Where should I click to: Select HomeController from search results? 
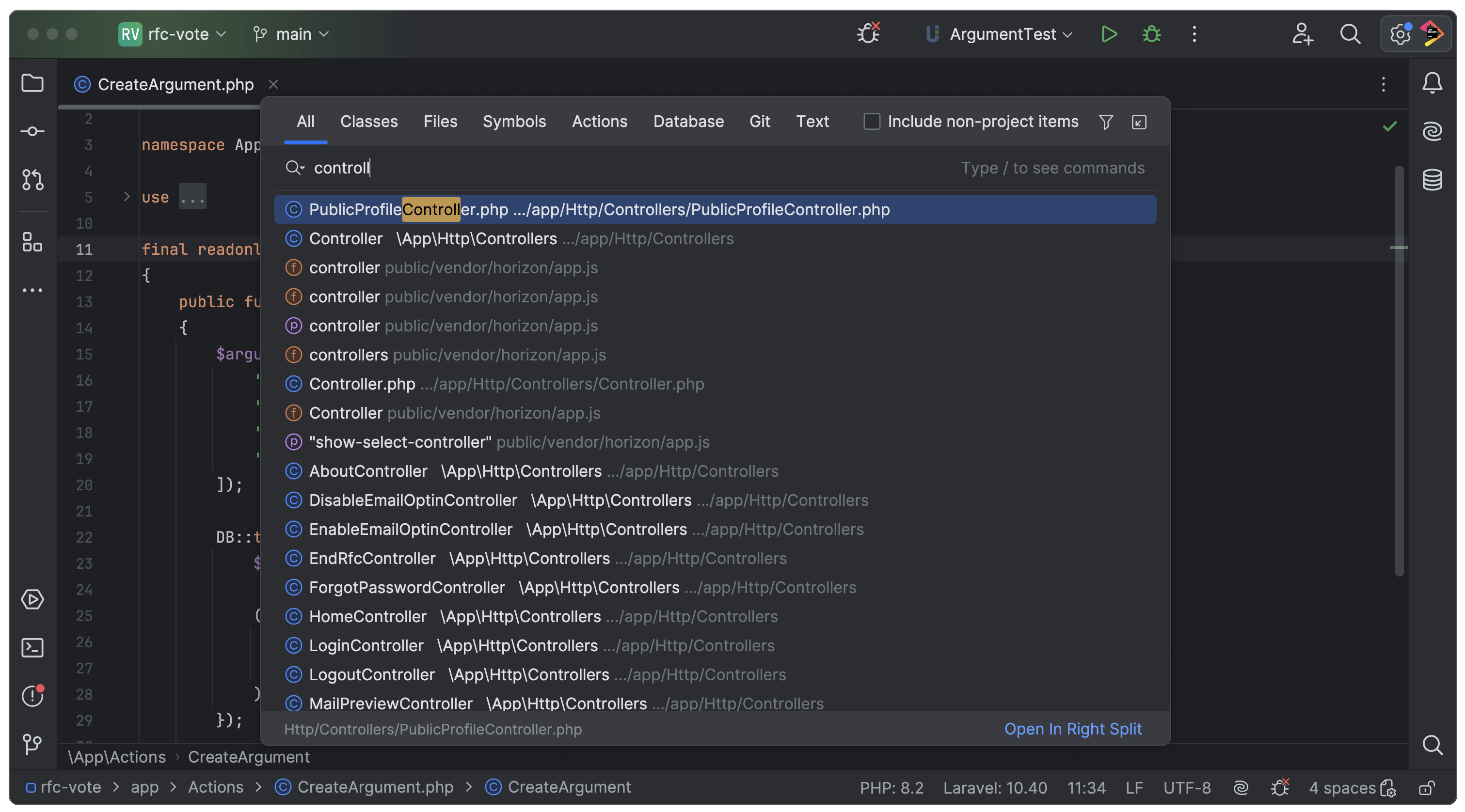coord(367,617)
